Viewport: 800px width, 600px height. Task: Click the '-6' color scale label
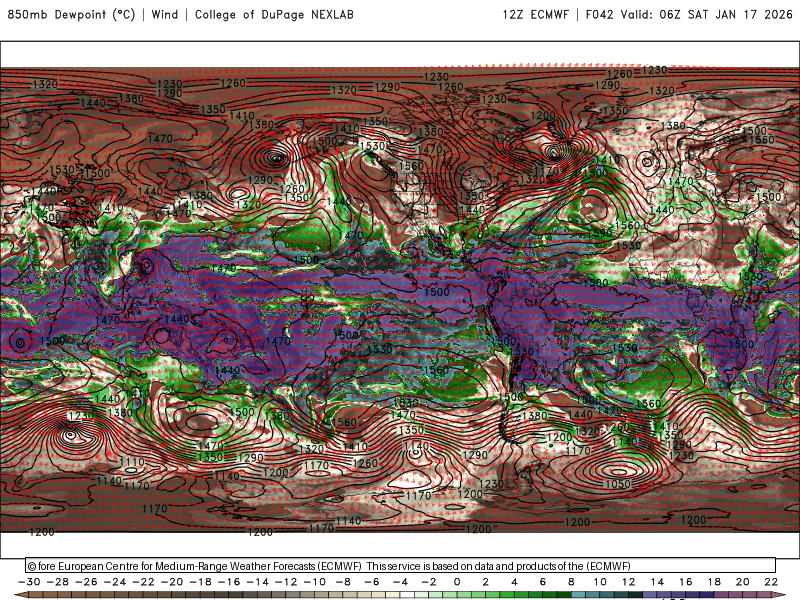[372, 582]
